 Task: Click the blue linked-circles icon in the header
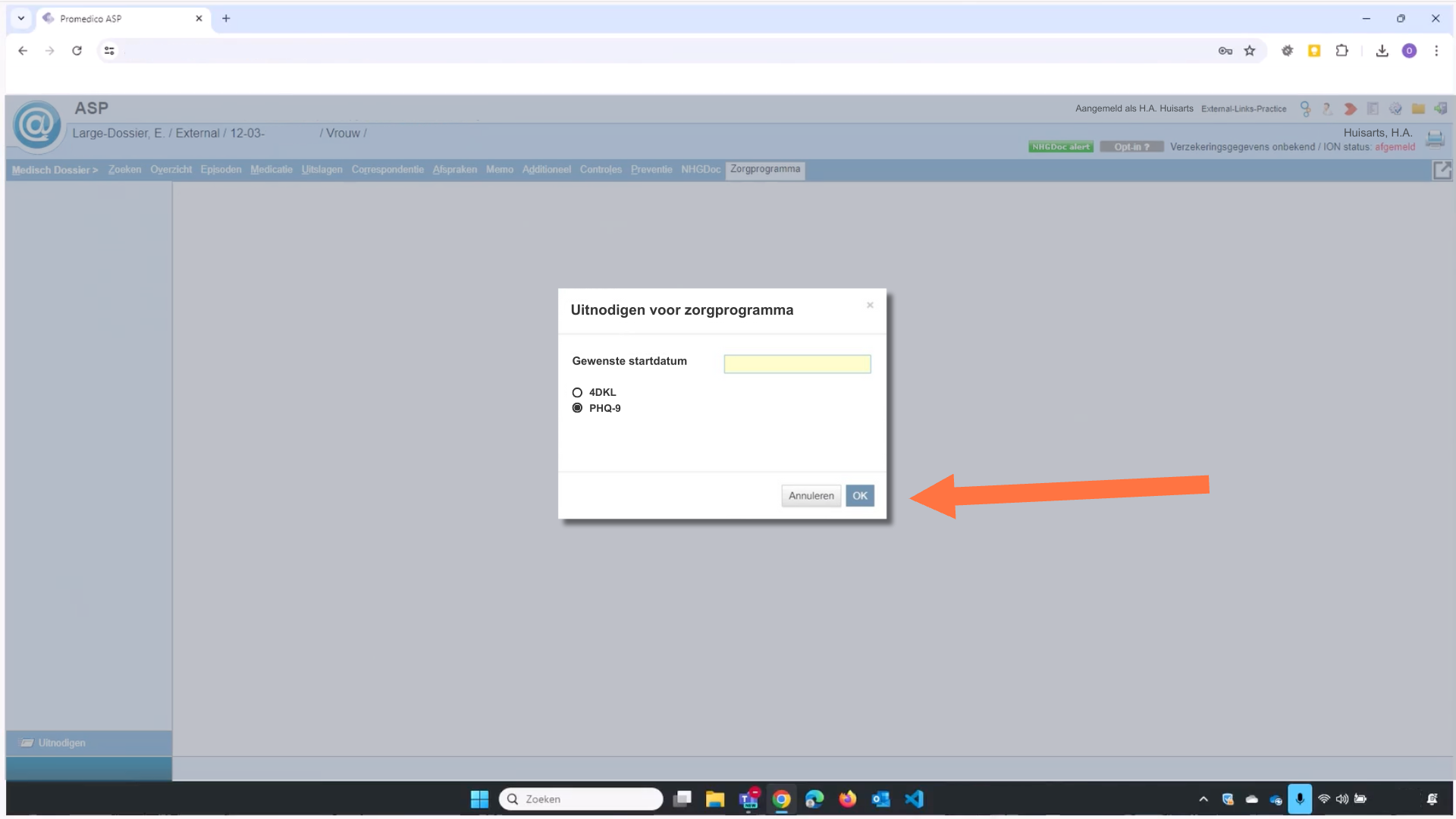coord(1305,109)
